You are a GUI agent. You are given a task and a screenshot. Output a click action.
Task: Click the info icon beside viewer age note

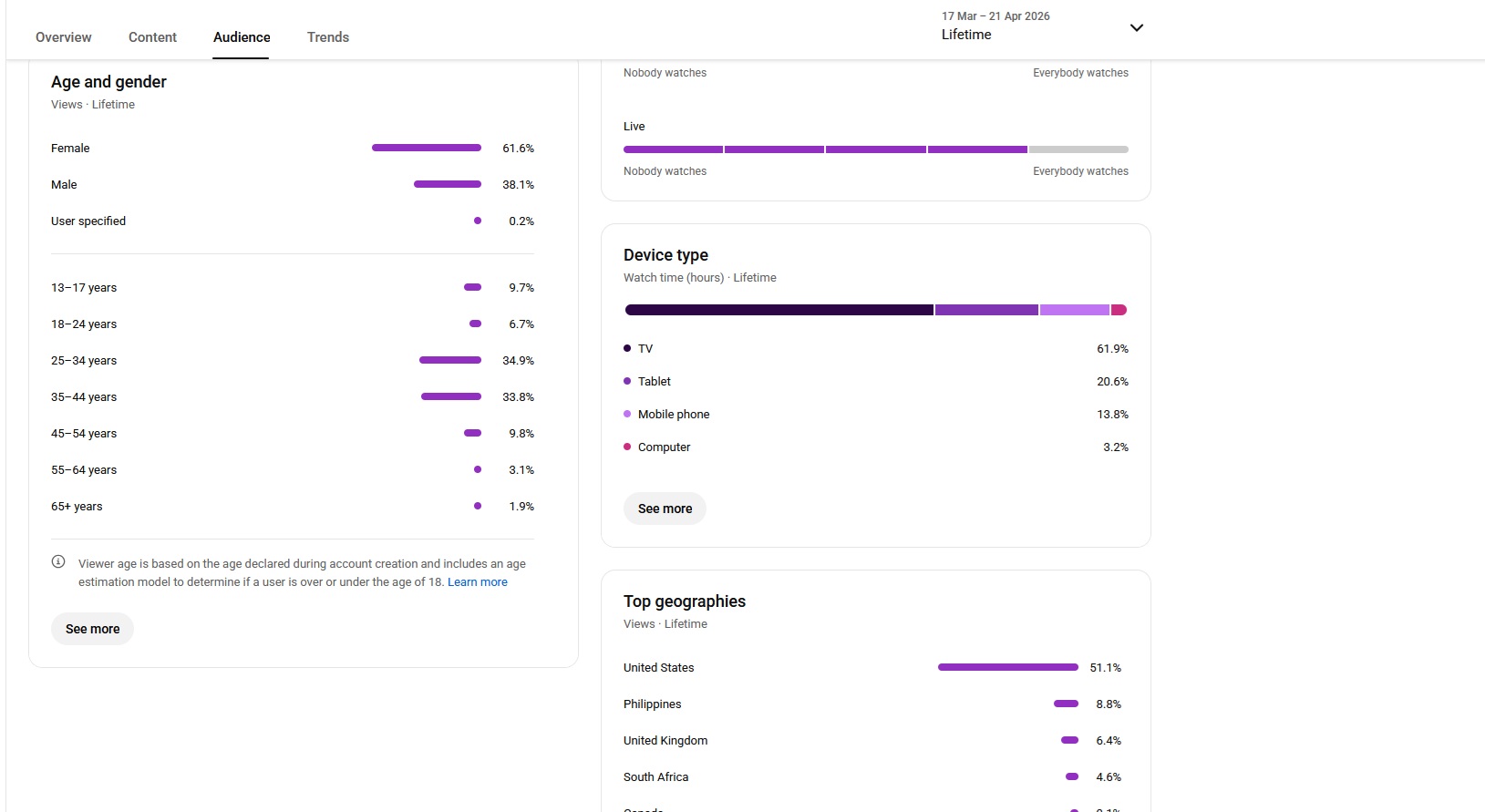58,562
